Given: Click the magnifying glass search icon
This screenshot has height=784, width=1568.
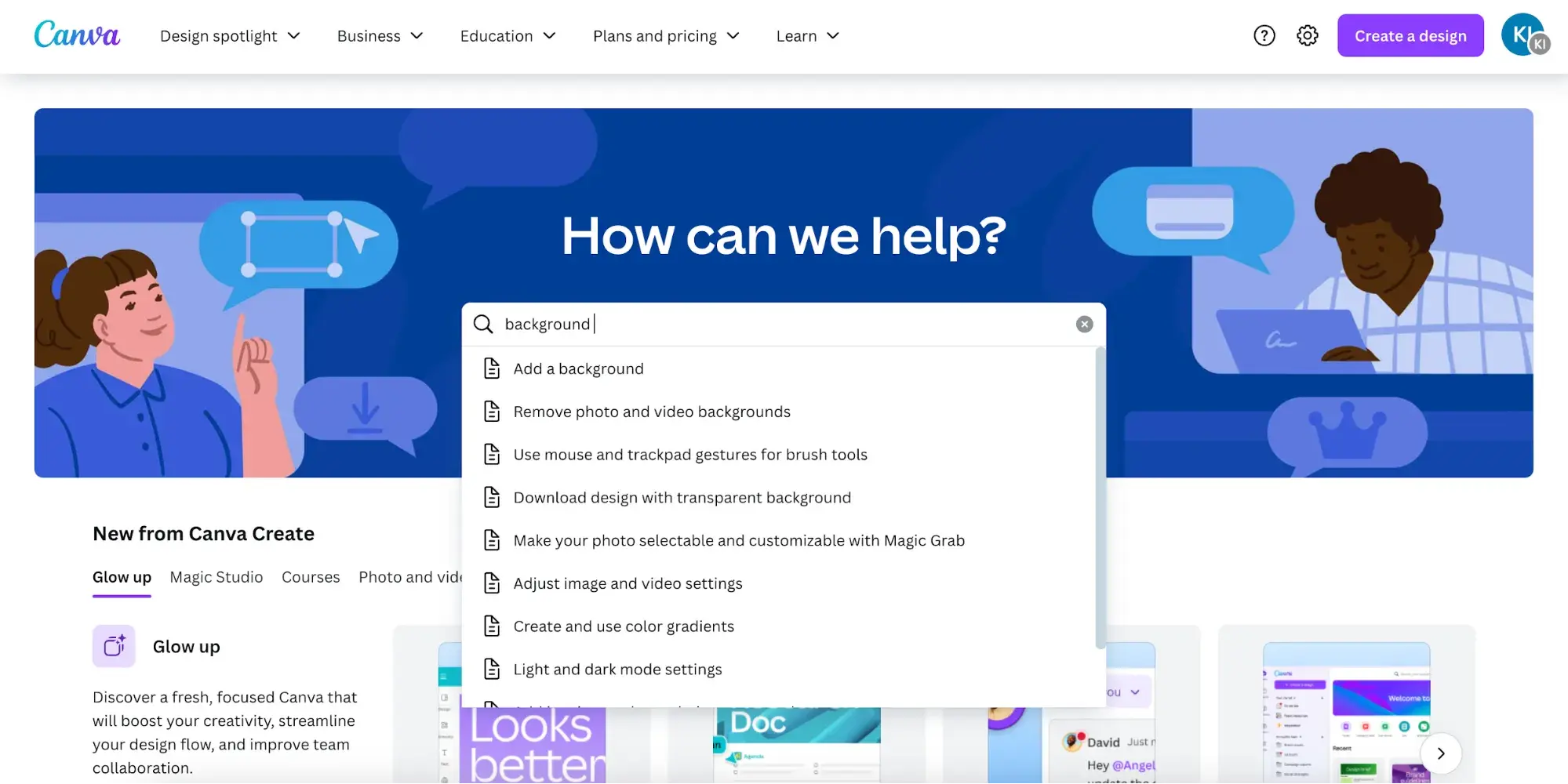Looking at the screenshot, I should point(483,324).
